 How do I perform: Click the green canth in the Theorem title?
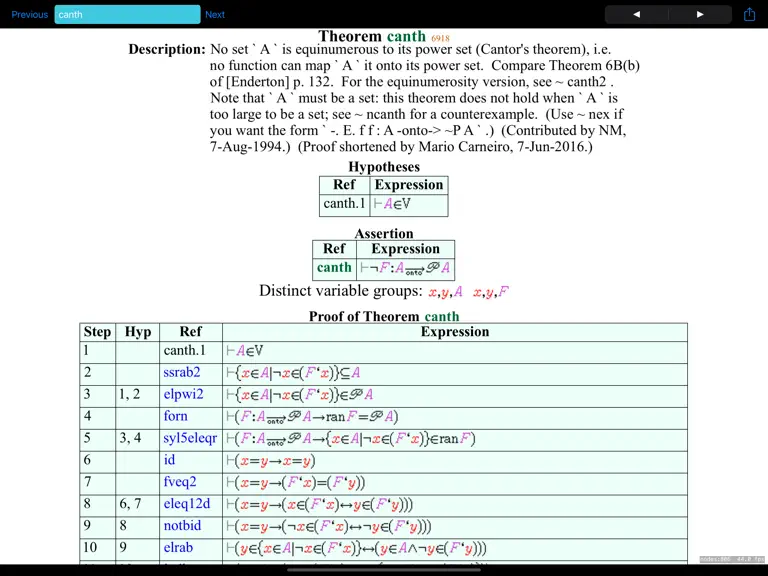(406, 36)
